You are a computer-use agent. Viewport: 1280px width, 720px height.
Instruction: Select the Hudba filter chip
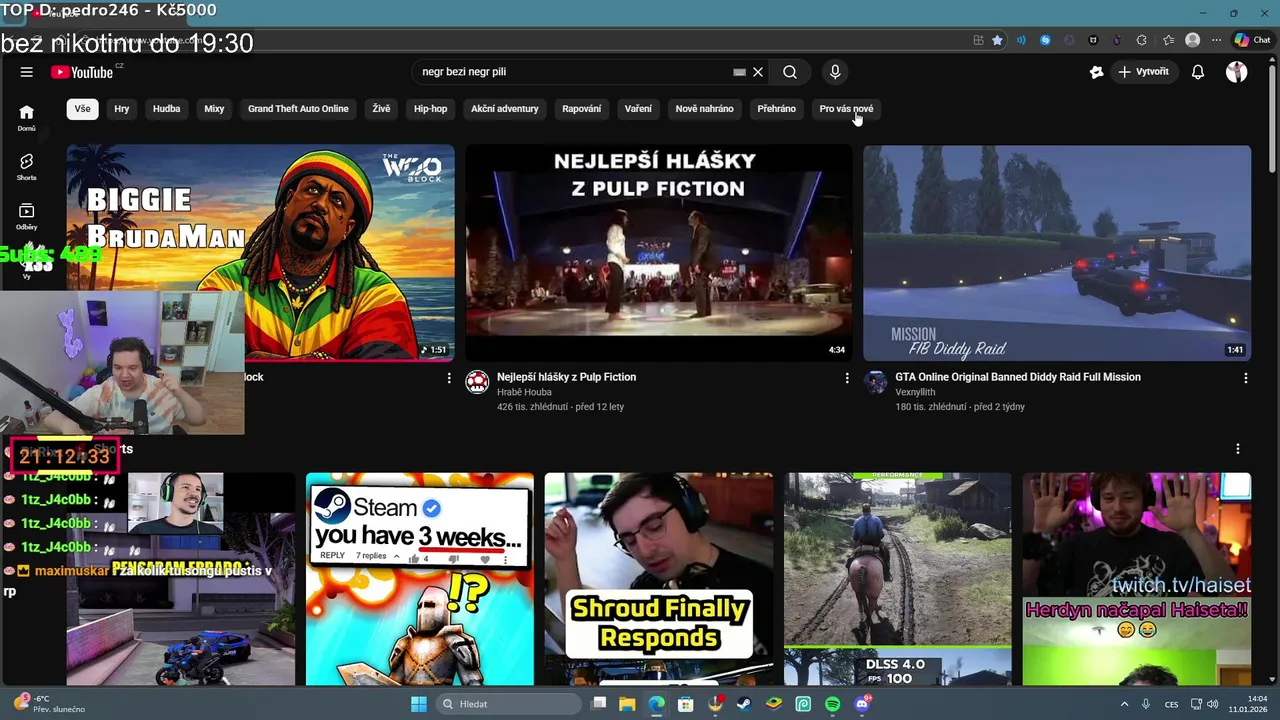pos(167,109)
